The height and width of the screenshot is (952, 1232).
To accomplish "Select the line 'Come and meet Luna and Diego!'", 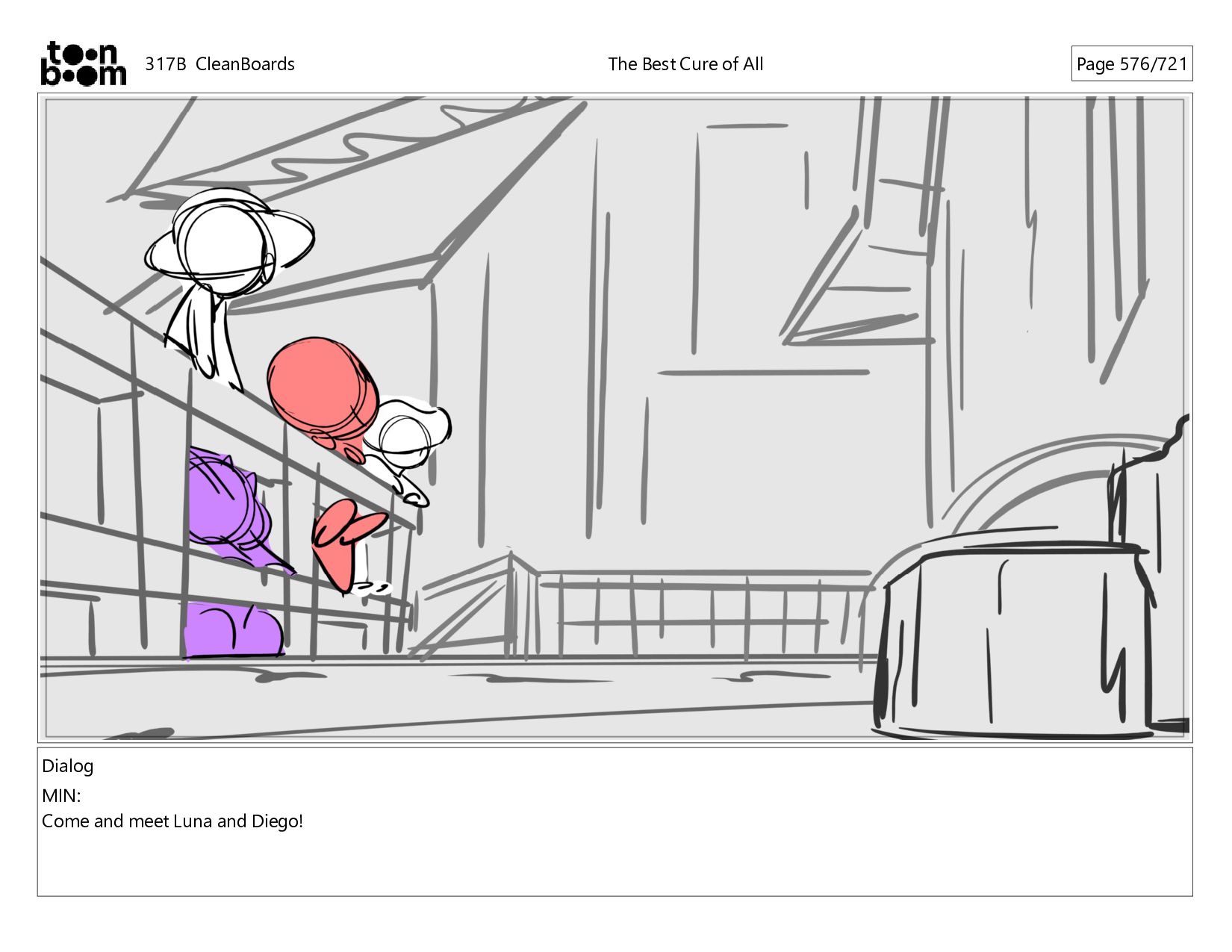I will [x=172, y=821].
